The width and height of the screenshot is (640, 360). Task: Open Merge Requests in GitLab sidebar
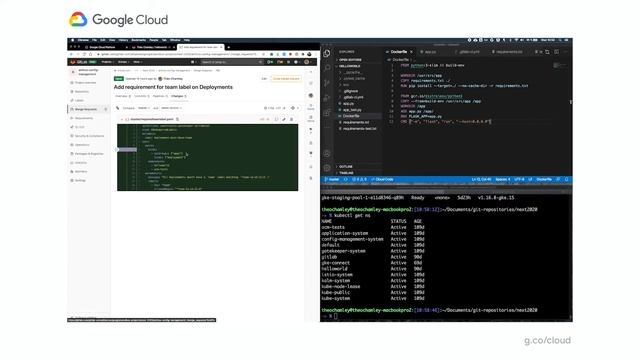(86, 109)
